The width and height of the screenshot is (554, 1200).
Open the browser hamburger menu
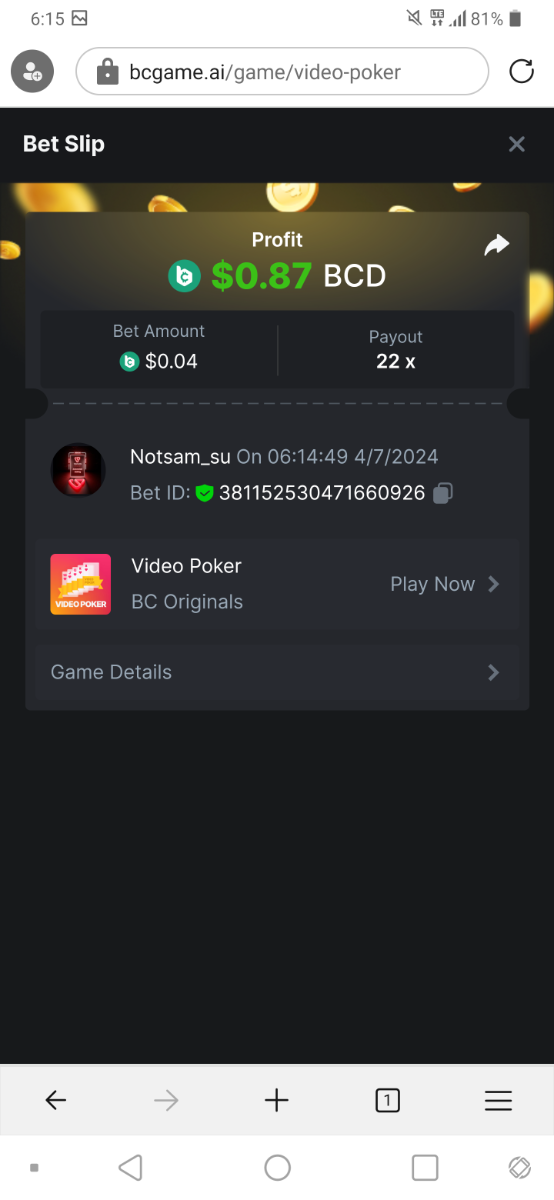click(498, 1101)
